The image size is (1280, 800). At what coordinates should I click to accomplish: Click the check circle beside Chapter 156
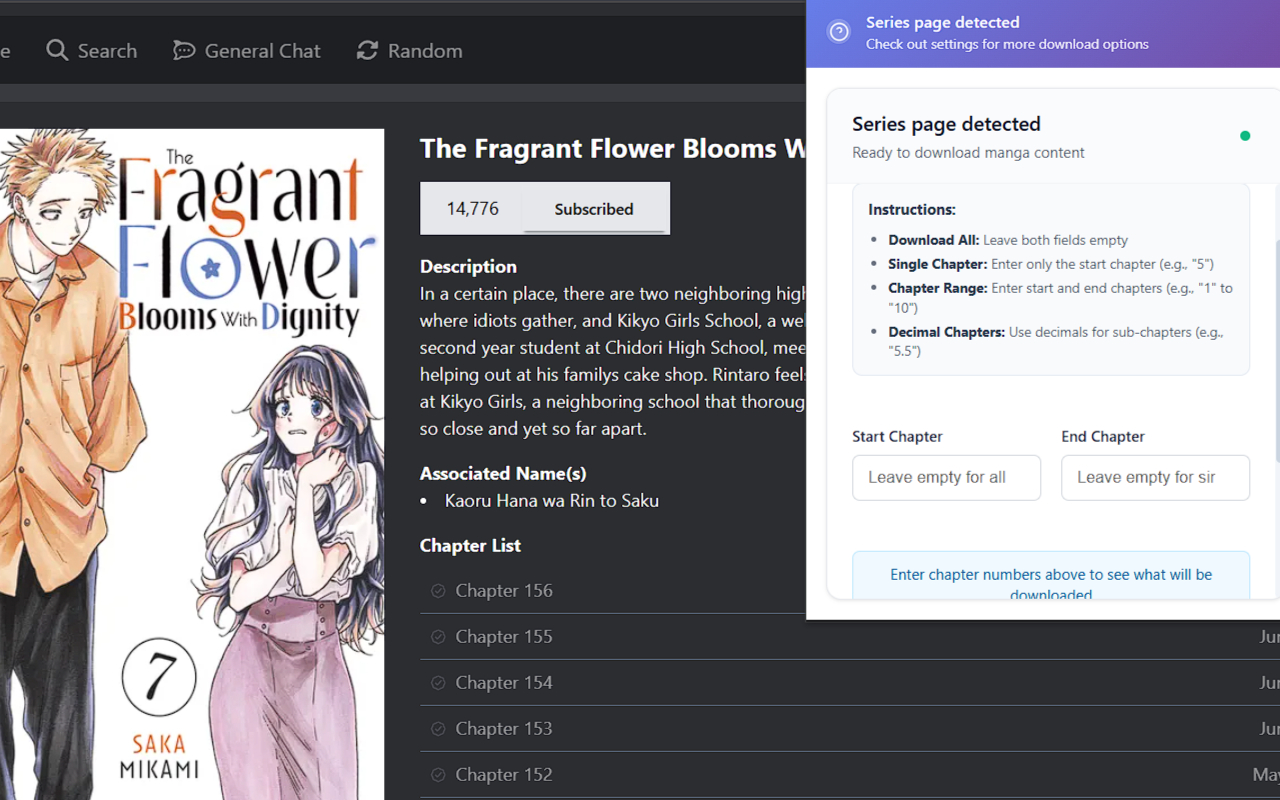click(x=438, y=591)
